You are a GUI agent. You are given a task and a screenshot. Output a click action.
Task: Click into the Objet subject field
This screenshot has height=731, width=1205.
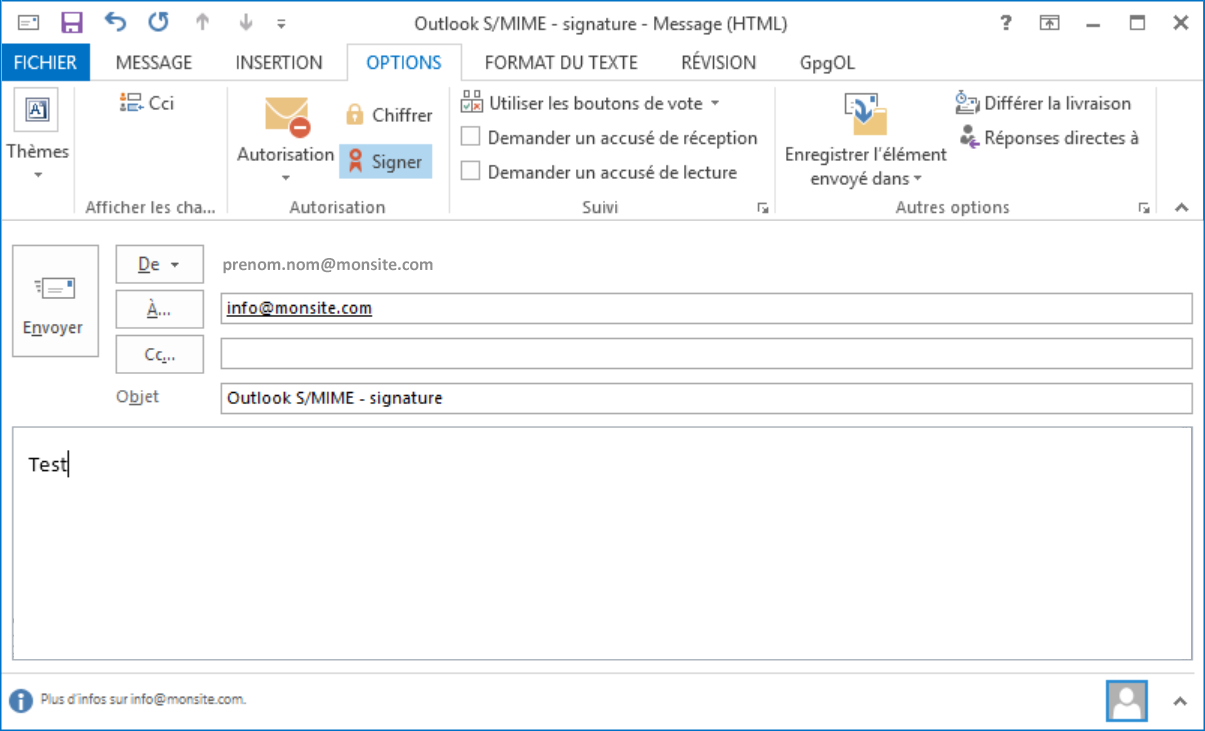pos(706,398)
